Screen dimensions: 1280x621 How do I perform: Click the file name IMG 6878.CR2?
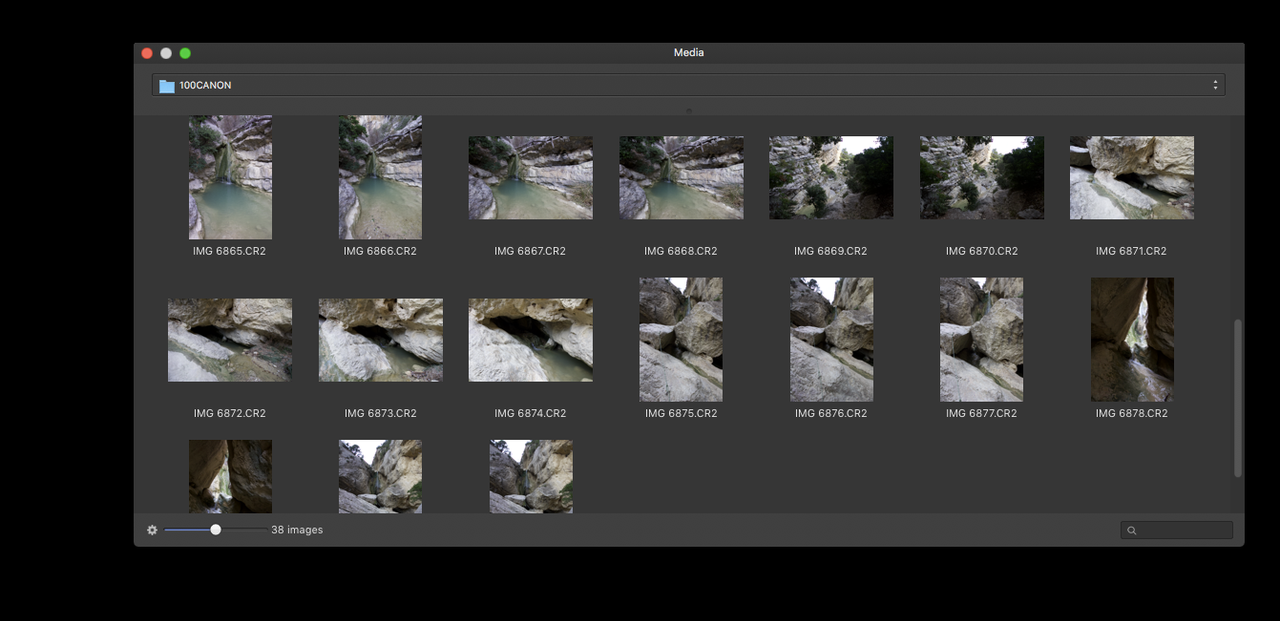(1131, 413)
